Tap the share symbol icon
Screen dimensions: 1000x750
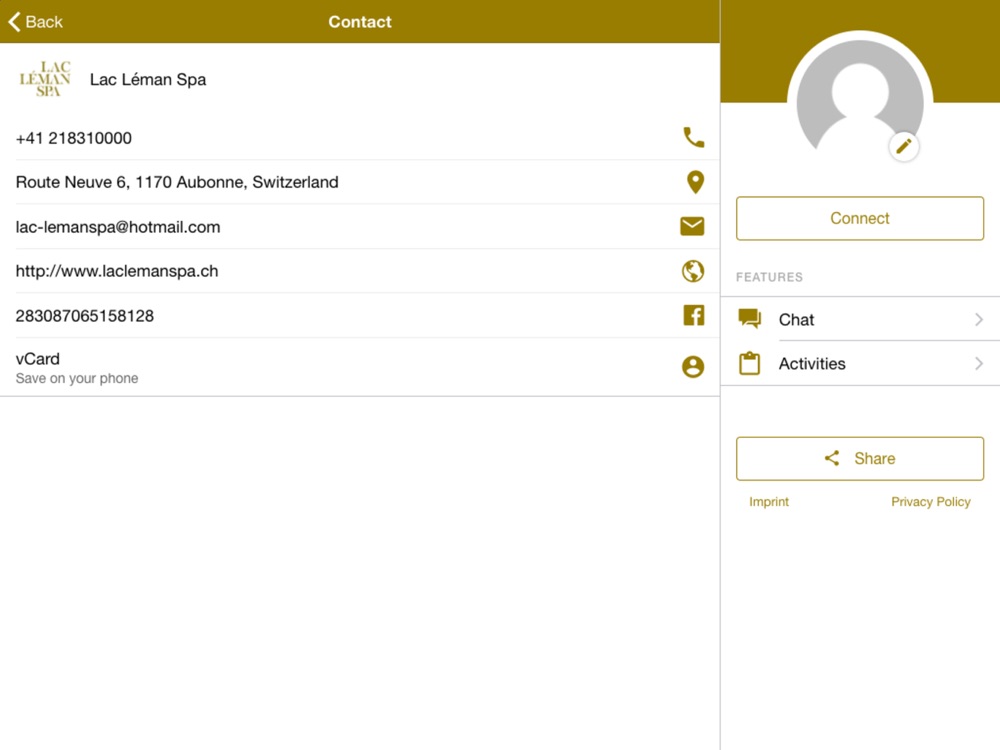pyautogui.click(x=832, y=458)
